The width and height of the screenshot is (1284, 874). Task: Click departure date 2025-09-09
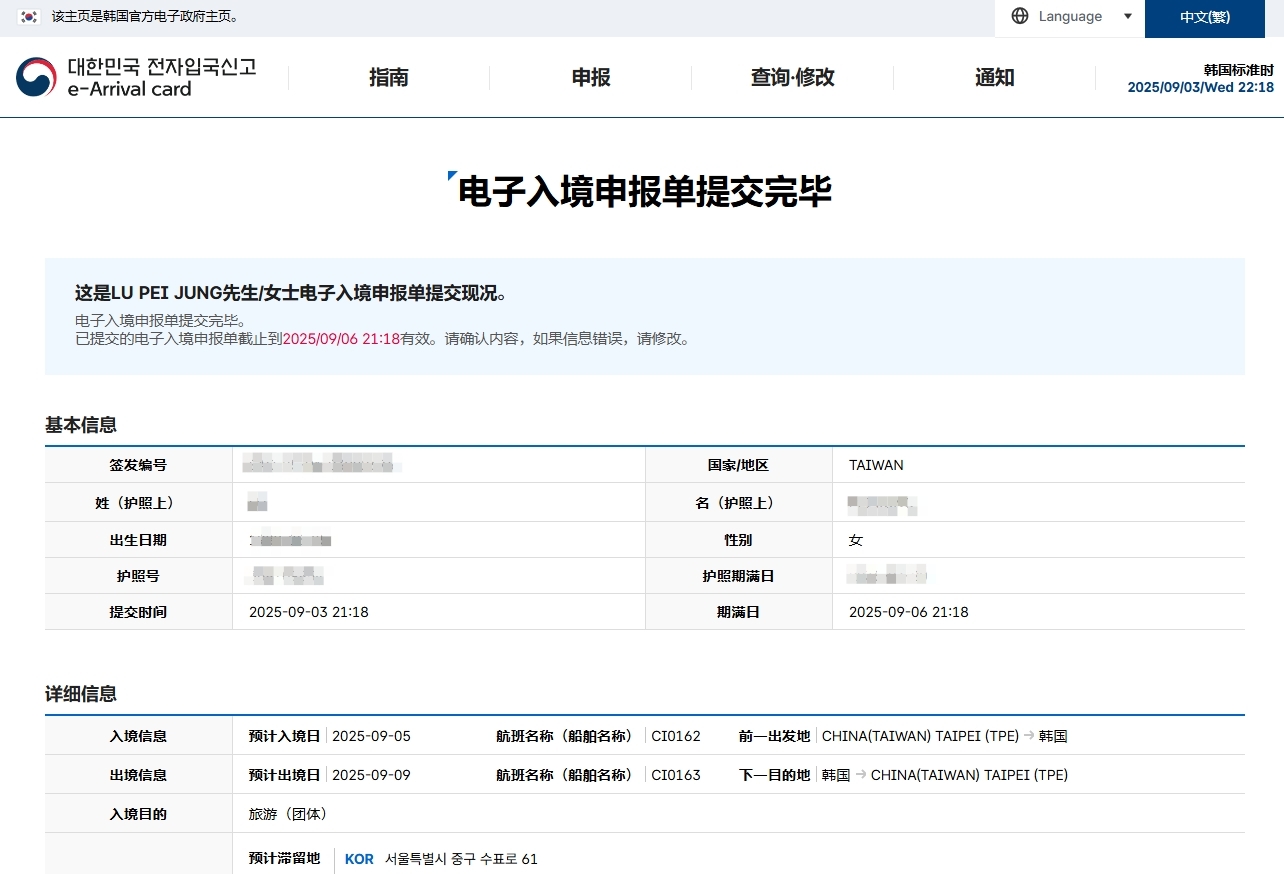pos(371,775)
